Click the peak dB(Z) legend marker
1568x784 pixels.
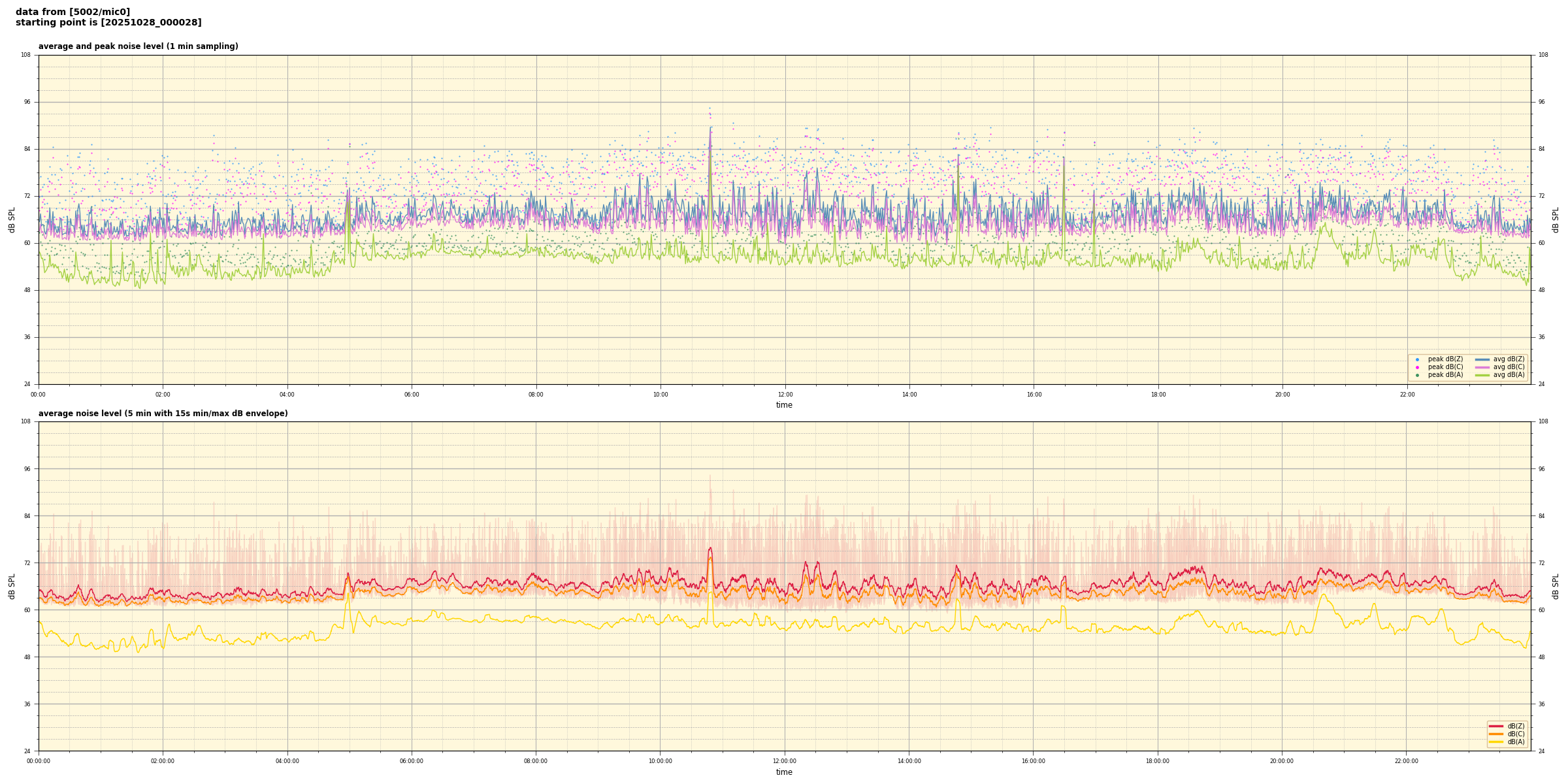coord(1417,359)
